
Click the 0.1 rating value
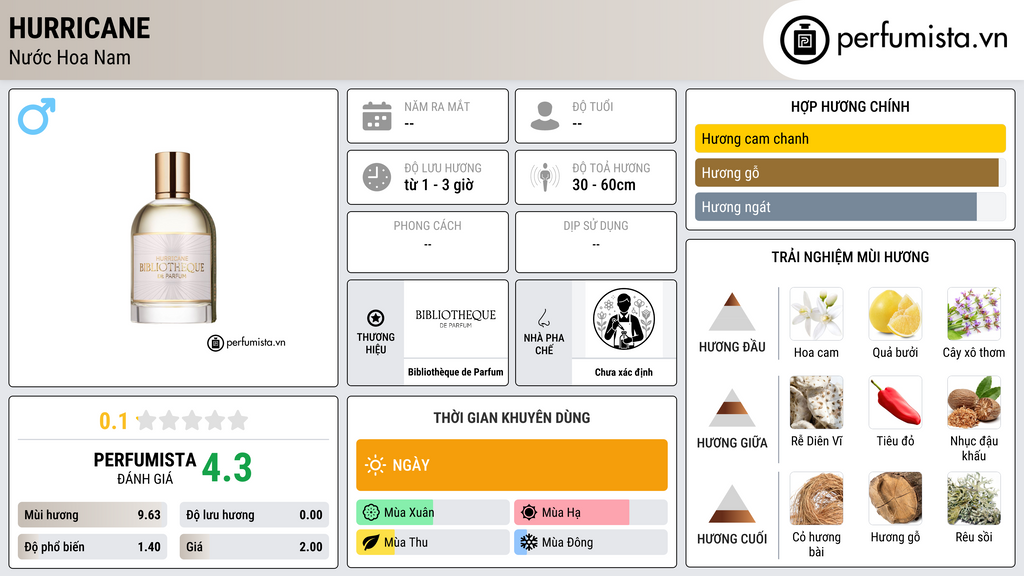[x=114, y=421]
